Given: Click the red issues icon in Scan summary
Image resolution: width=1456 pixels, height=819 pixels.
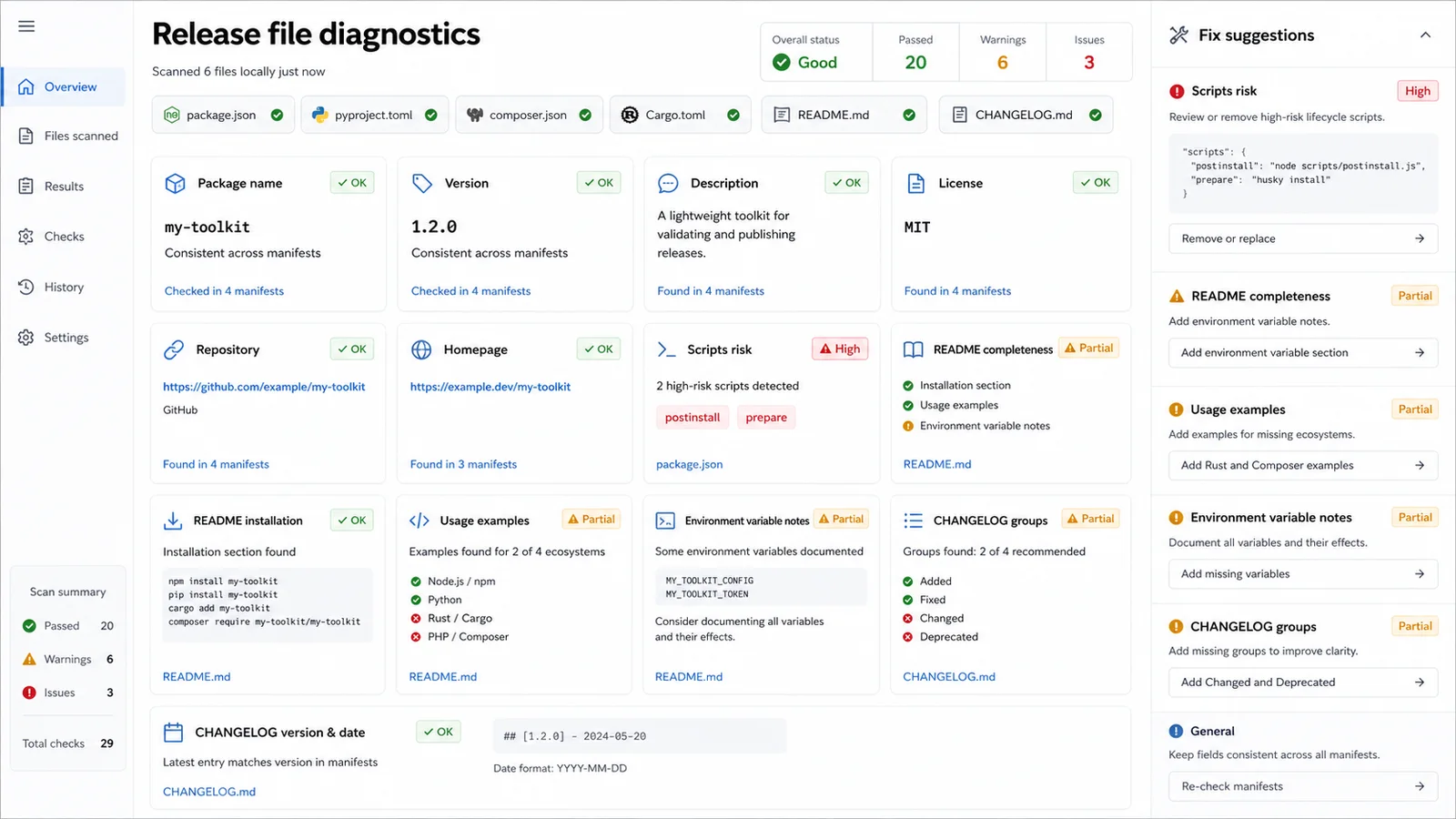Looking at the screenshot, I should click(x=29, y=693).
